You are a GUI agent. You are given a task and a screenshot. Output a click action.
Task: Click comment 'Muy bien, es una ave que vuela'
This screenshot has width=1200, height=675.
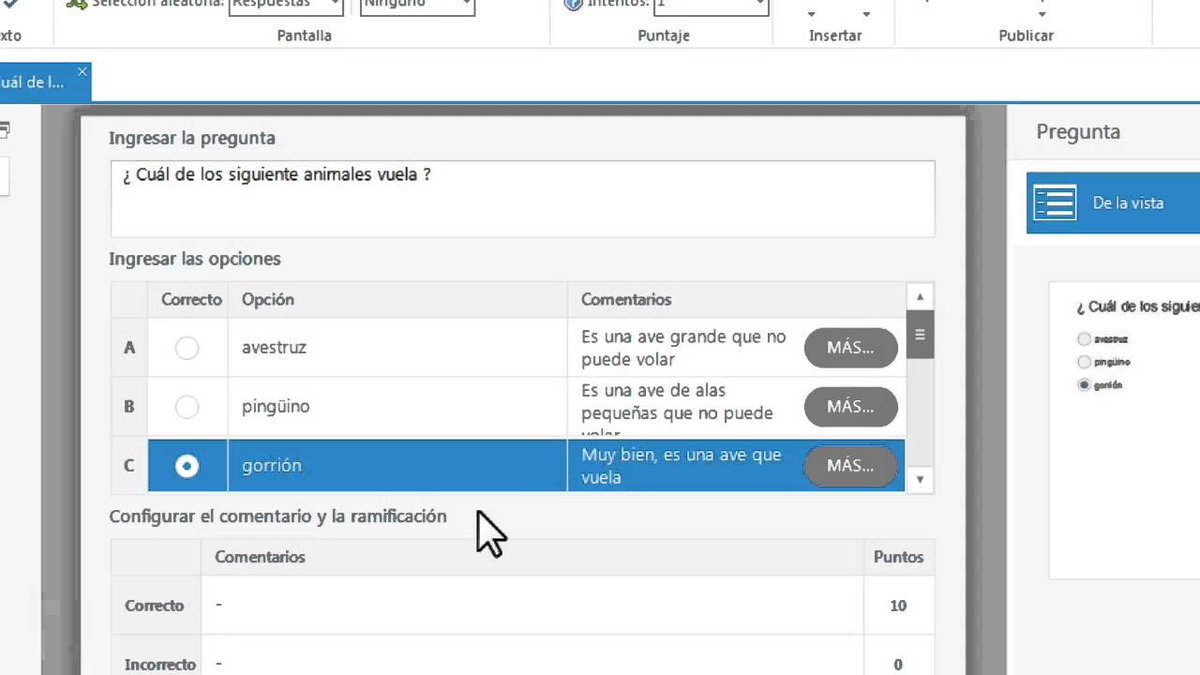pyautogui.click(x=681, y=466)
